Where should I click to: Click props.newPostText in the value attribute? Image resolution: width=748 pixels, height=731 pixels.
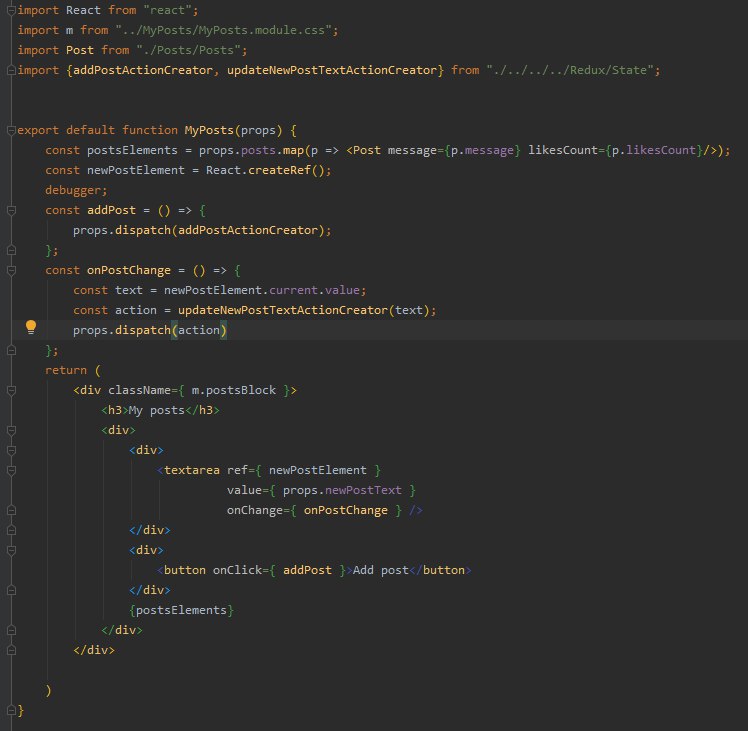pyautogui.click(x=342, y=491)
